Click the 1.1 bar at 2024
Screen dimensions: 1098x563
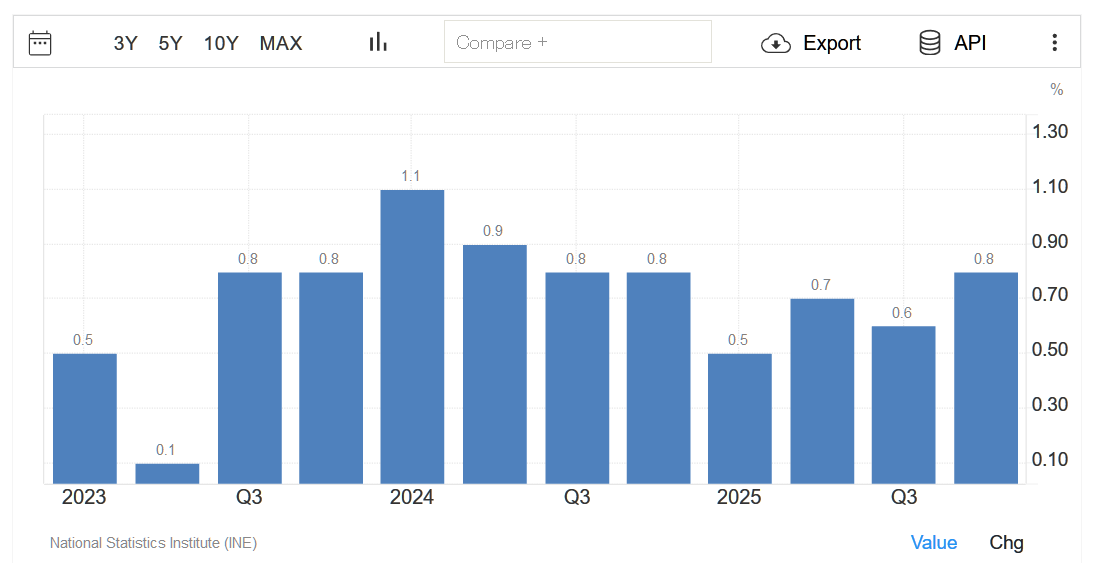coord(412,336)
